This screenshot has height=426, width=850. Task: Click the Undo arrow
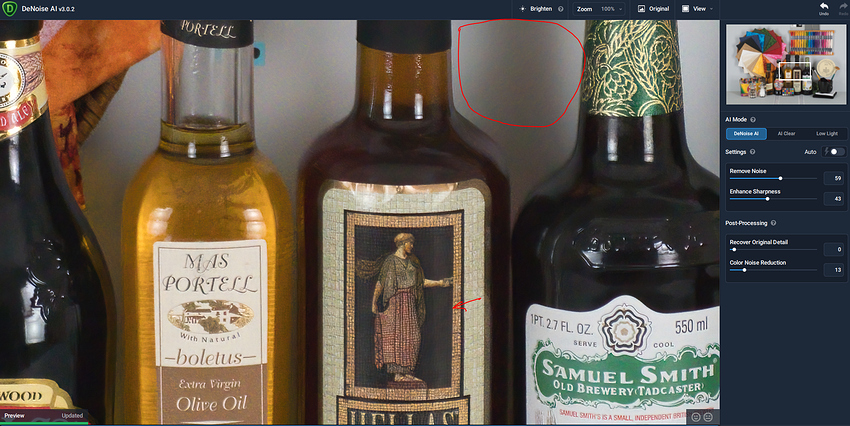pyautogui.click(x=823, y=7)
